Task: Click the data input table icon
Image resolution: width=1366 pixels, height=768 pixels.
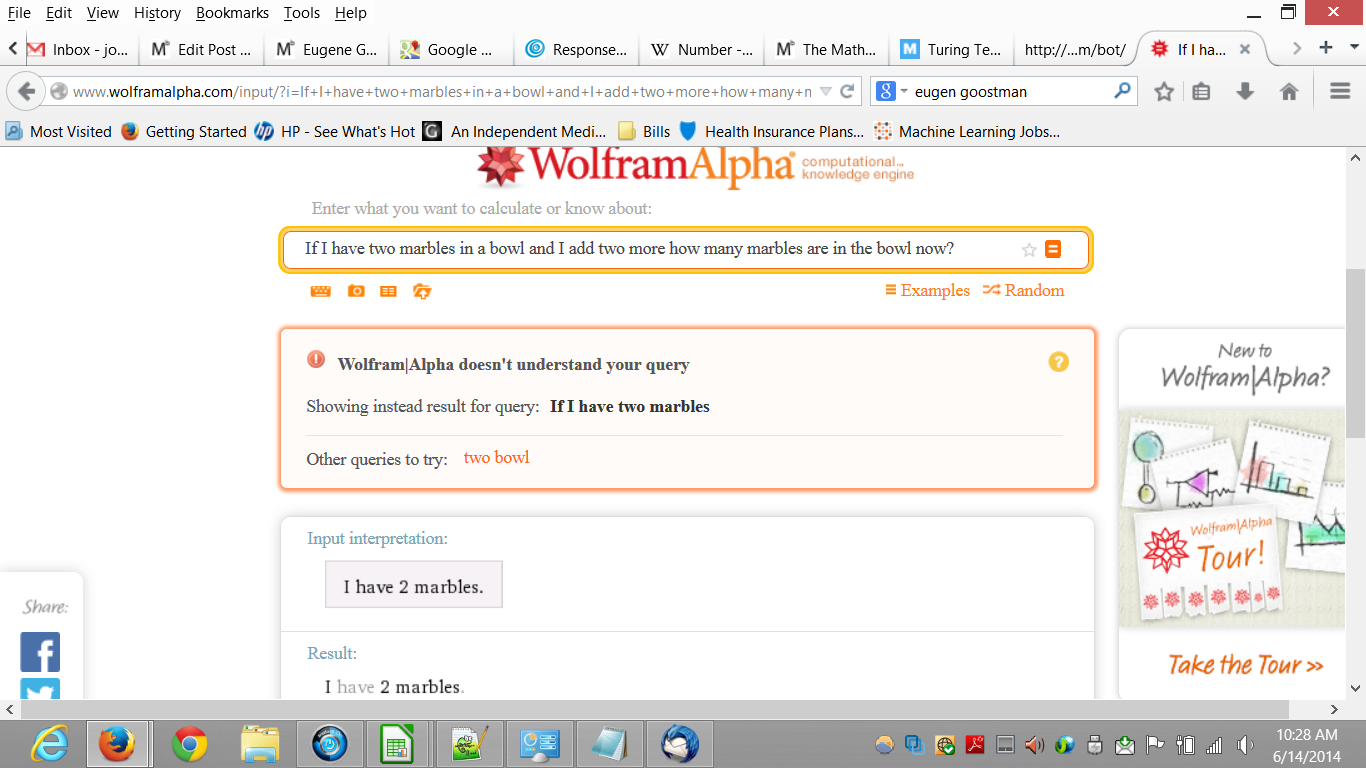Action: (x=388, y=291)
